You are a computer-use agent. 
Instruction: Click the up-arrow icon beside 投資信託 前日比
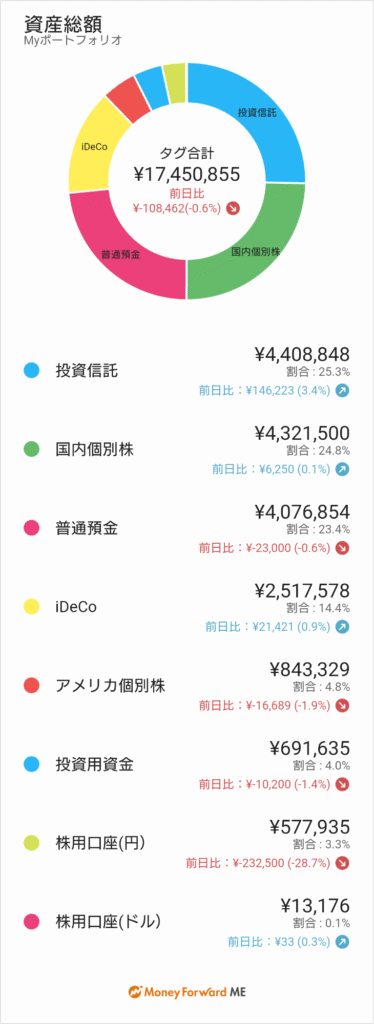tap(343, 391)
